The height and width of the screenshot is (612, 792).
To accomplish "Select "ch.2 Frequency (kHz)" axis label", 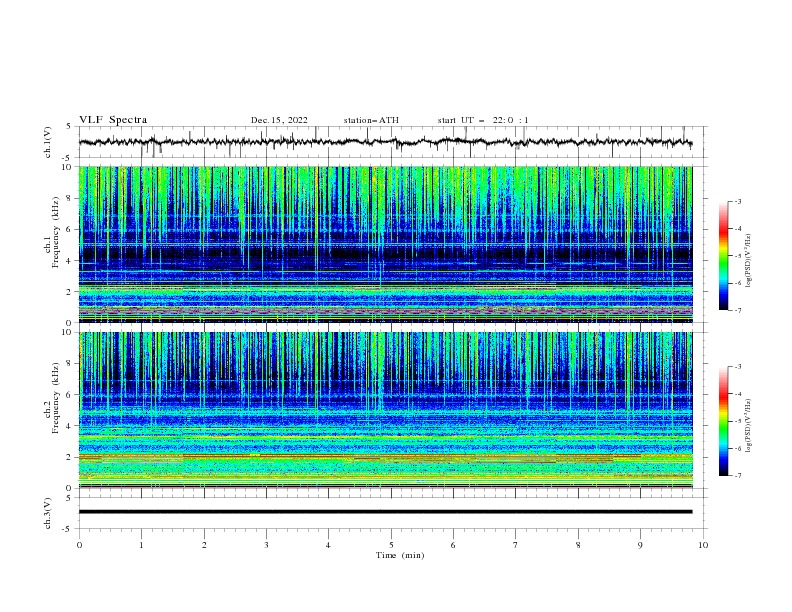I will pyautogui.click(x=52, y=397).
